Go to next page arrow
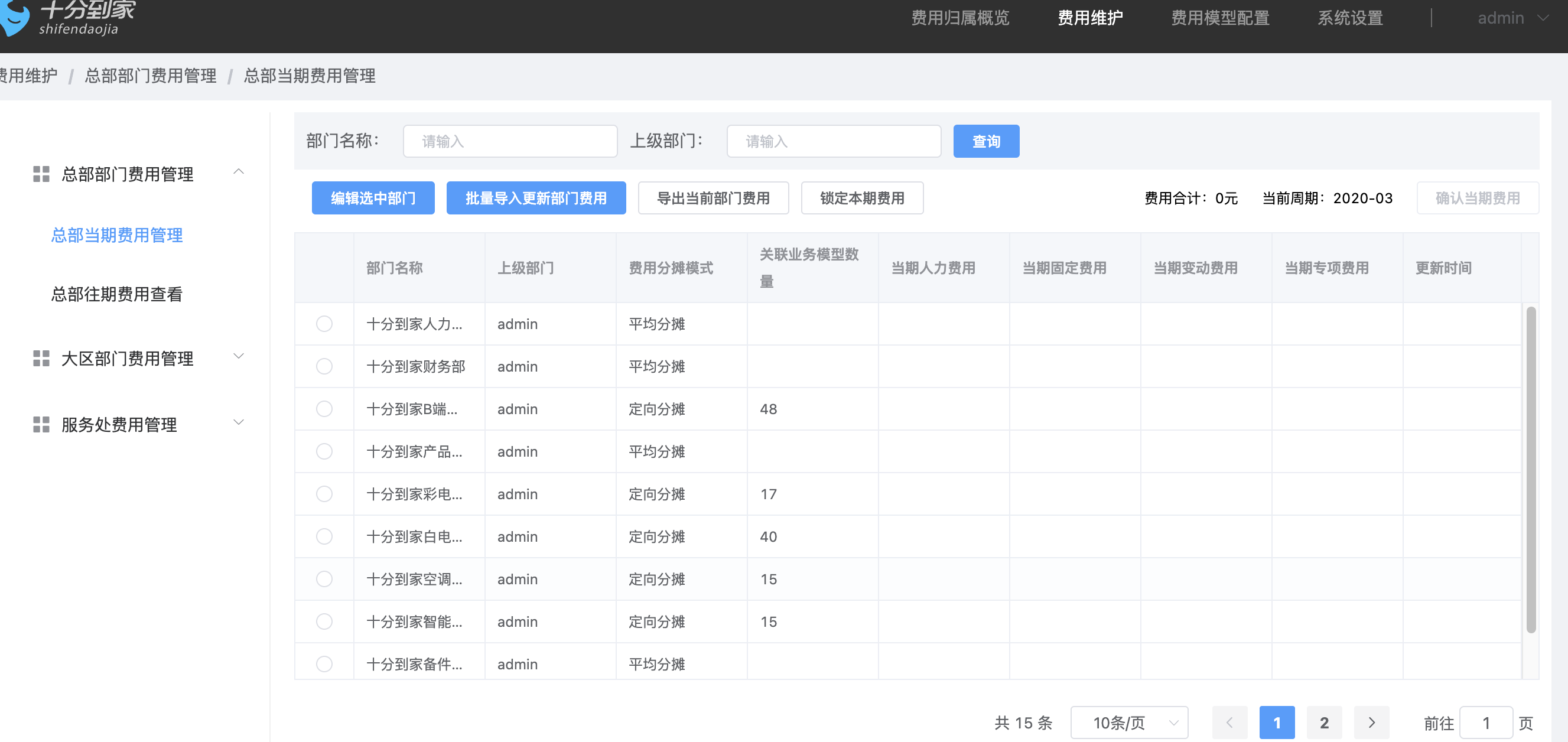 (x=1371, y=723)
